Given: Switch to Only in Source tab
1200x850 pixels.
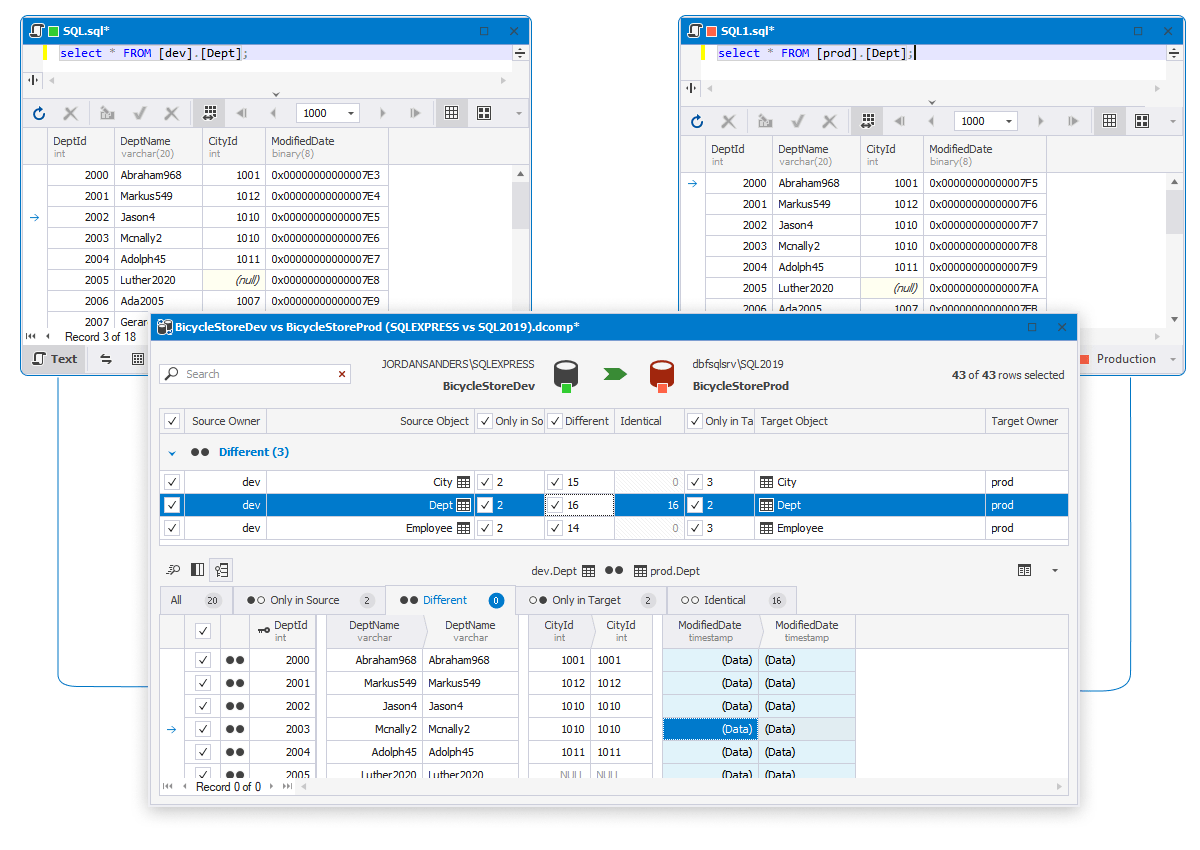Looking at the screenshot, I should point(309,601).
